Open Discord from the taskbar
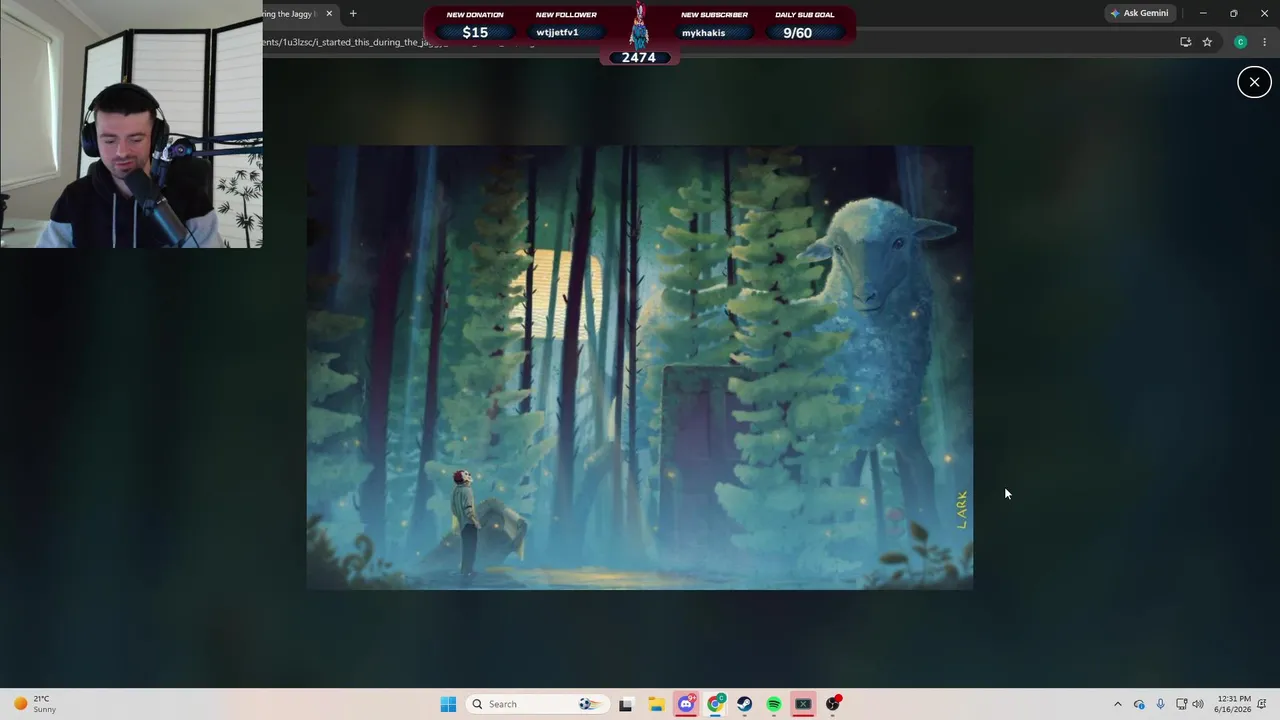 tap(686, 704)
